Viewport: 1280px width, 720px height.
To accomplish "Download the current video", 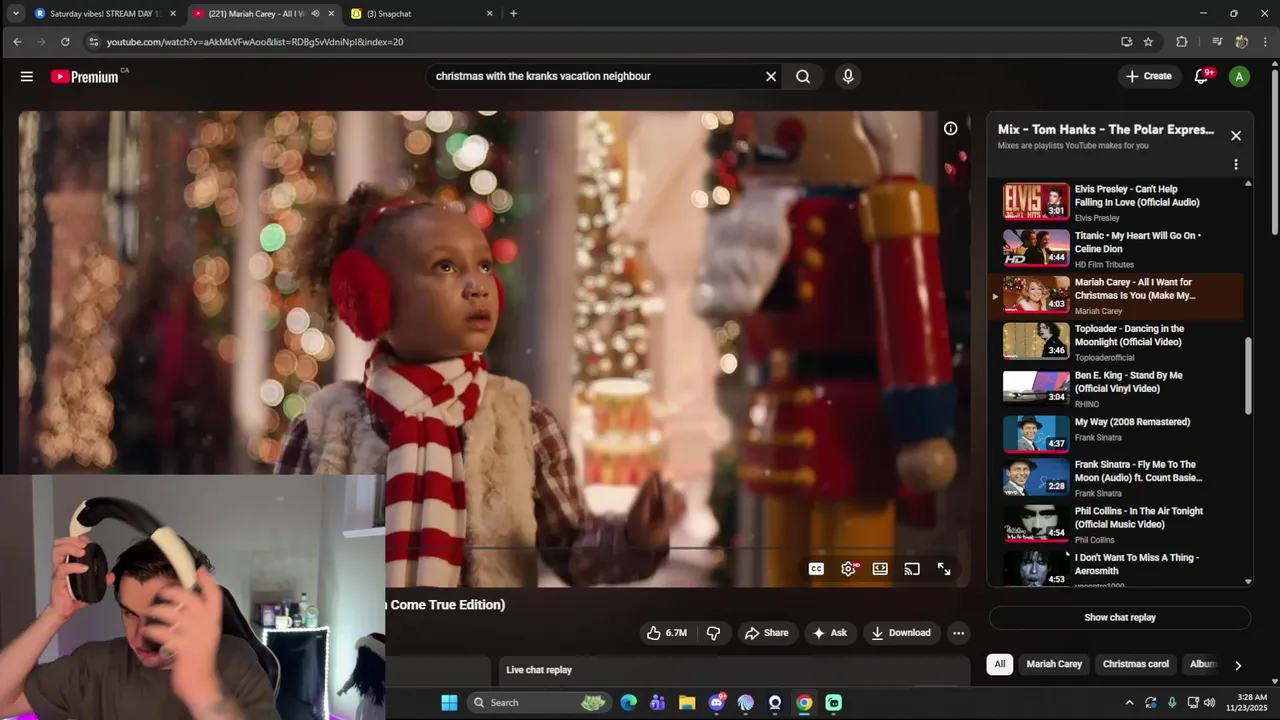I will 901,633.
